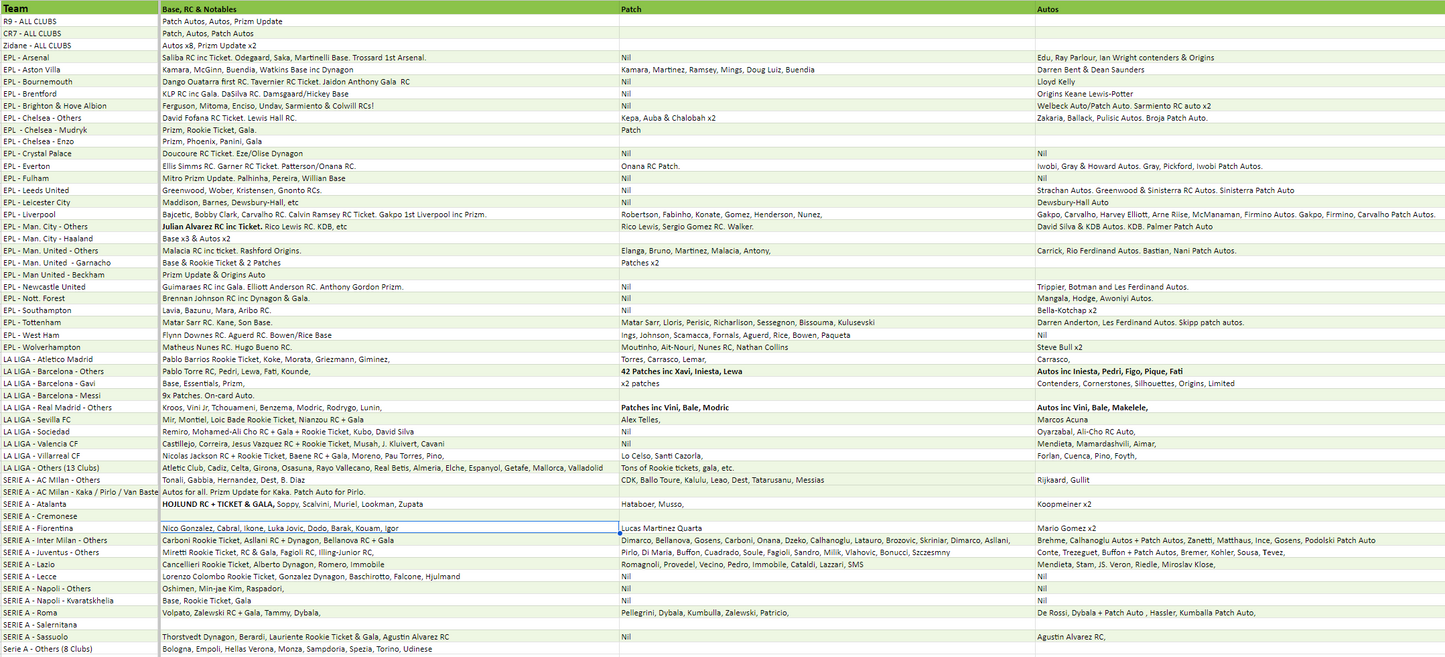1445x657 pixels.
Task: Click the 'Lucas Martinez Quarta' patch cell
Action: pos(826,528)
